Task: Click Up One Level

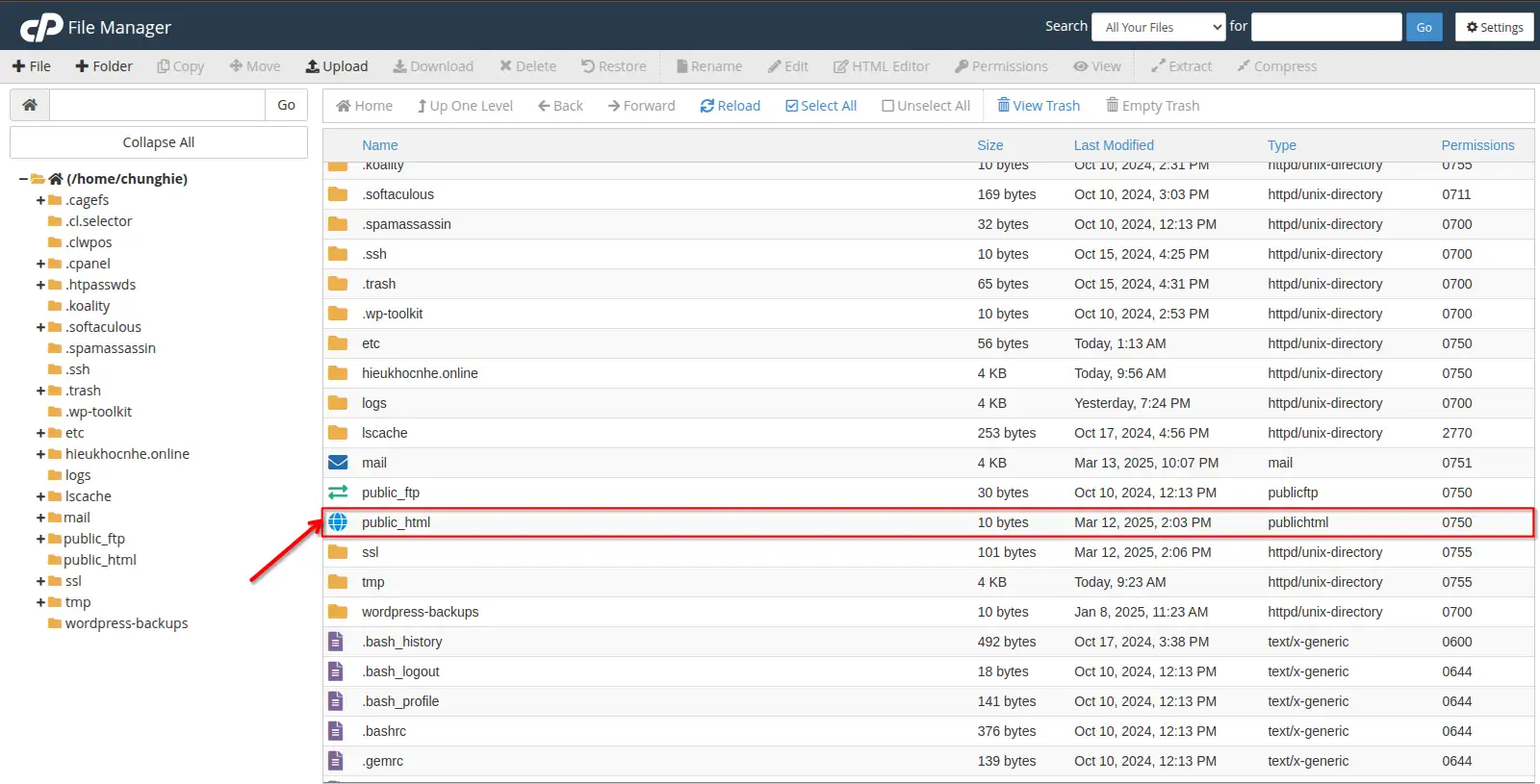Action: tap(465, 106)
